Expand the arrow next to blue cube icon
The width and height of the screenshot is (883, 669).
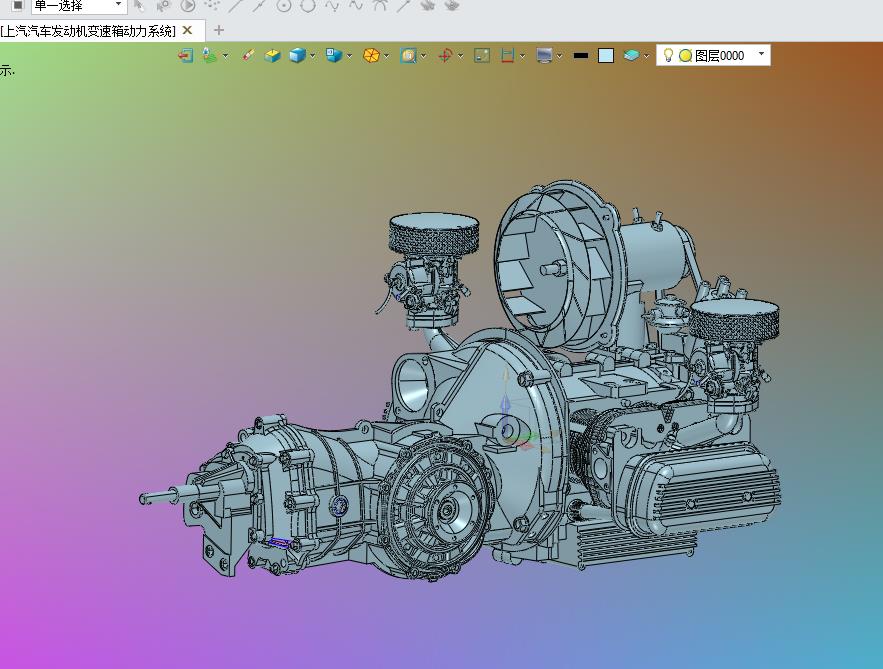313,56
